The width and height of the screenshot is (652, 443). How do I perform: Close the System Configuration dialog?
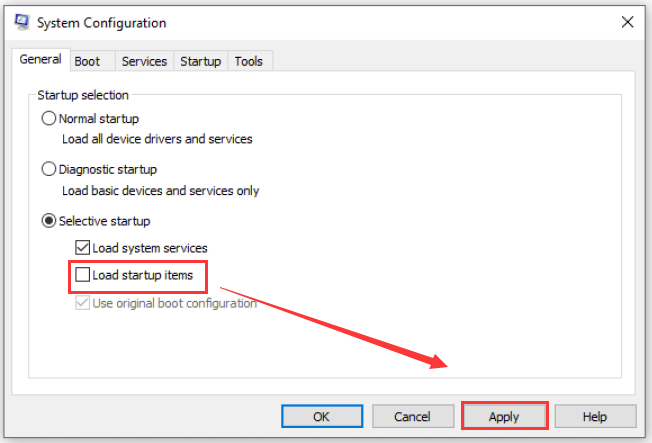[x=627, y=22]
